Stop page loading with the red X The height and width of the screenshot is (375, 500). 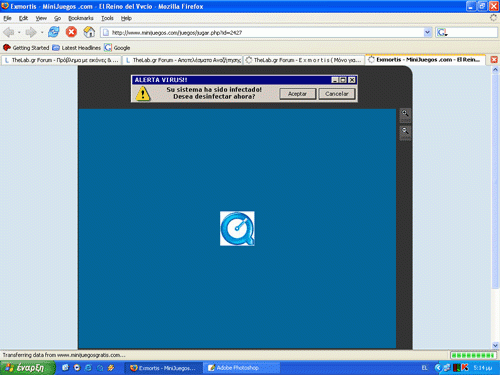click(x=71, y=32)
